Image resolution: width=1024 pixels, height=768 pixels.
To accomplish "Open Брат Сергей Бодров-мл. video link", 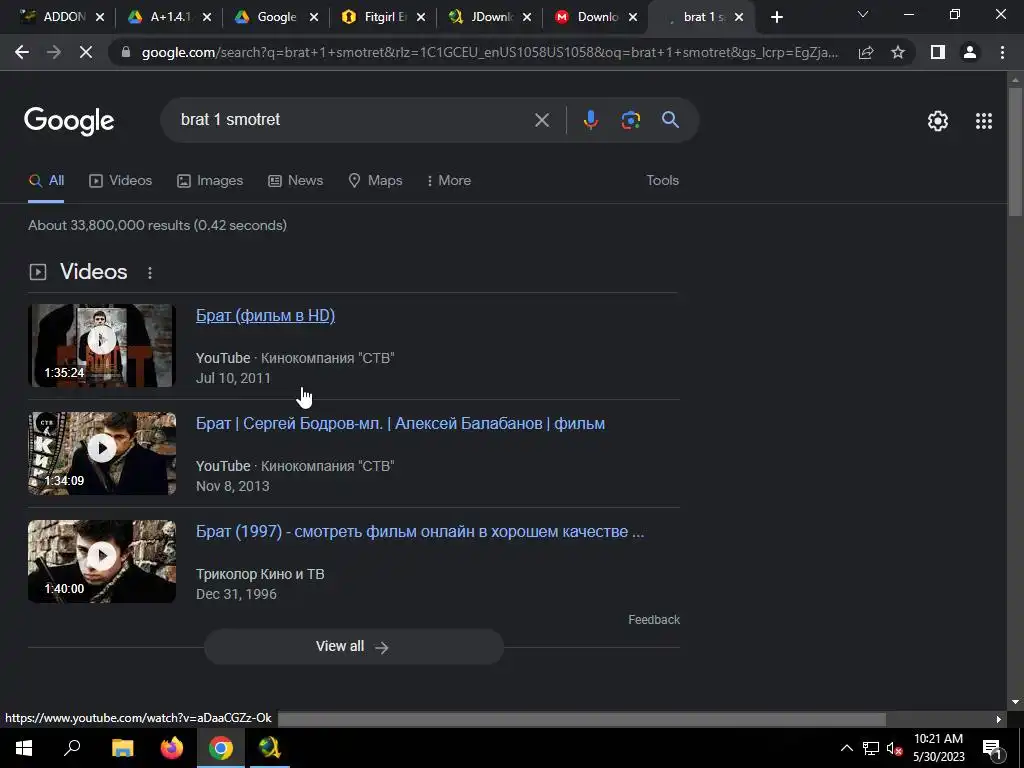I will tap(400, 424).
